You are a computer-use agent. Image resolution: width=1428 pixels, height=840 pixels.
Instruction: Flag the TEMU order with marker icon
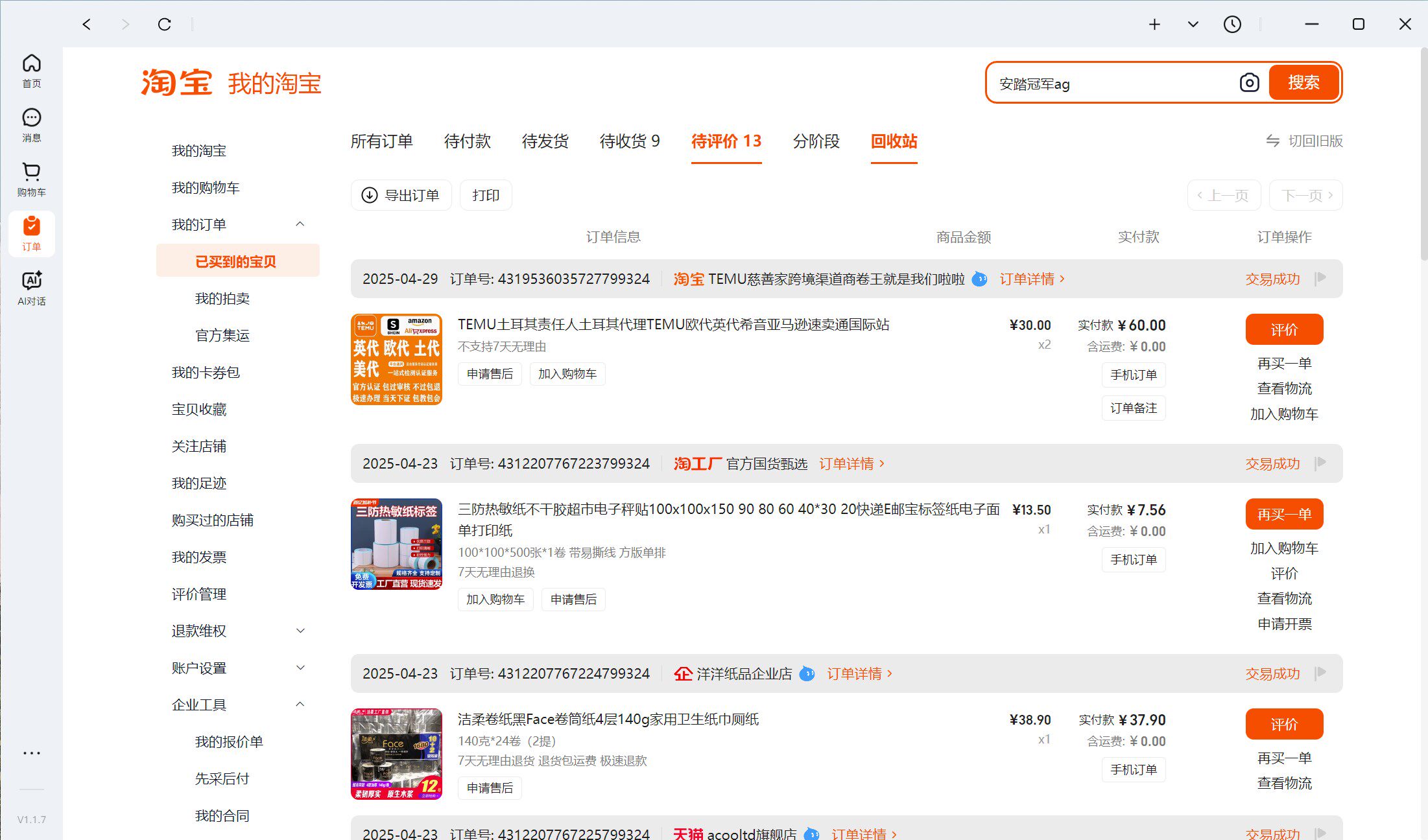pos(1320,279)
